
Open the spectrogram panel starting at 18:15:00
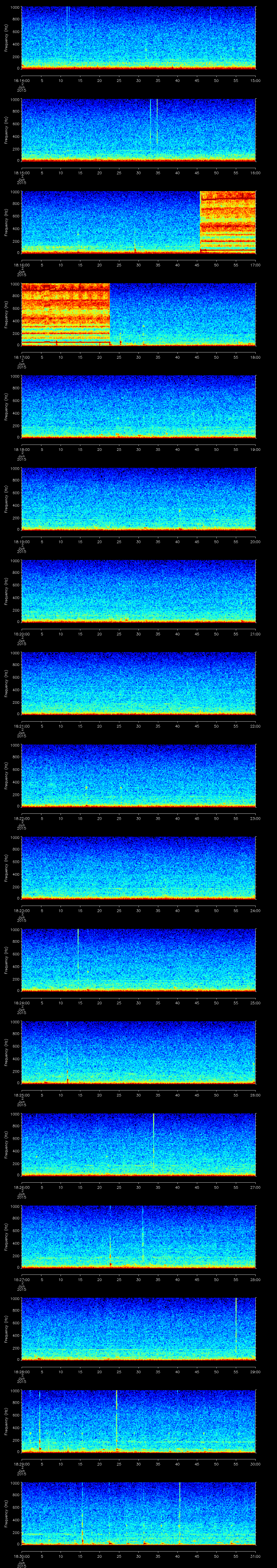pyautogui.click(x=138, y=130)
